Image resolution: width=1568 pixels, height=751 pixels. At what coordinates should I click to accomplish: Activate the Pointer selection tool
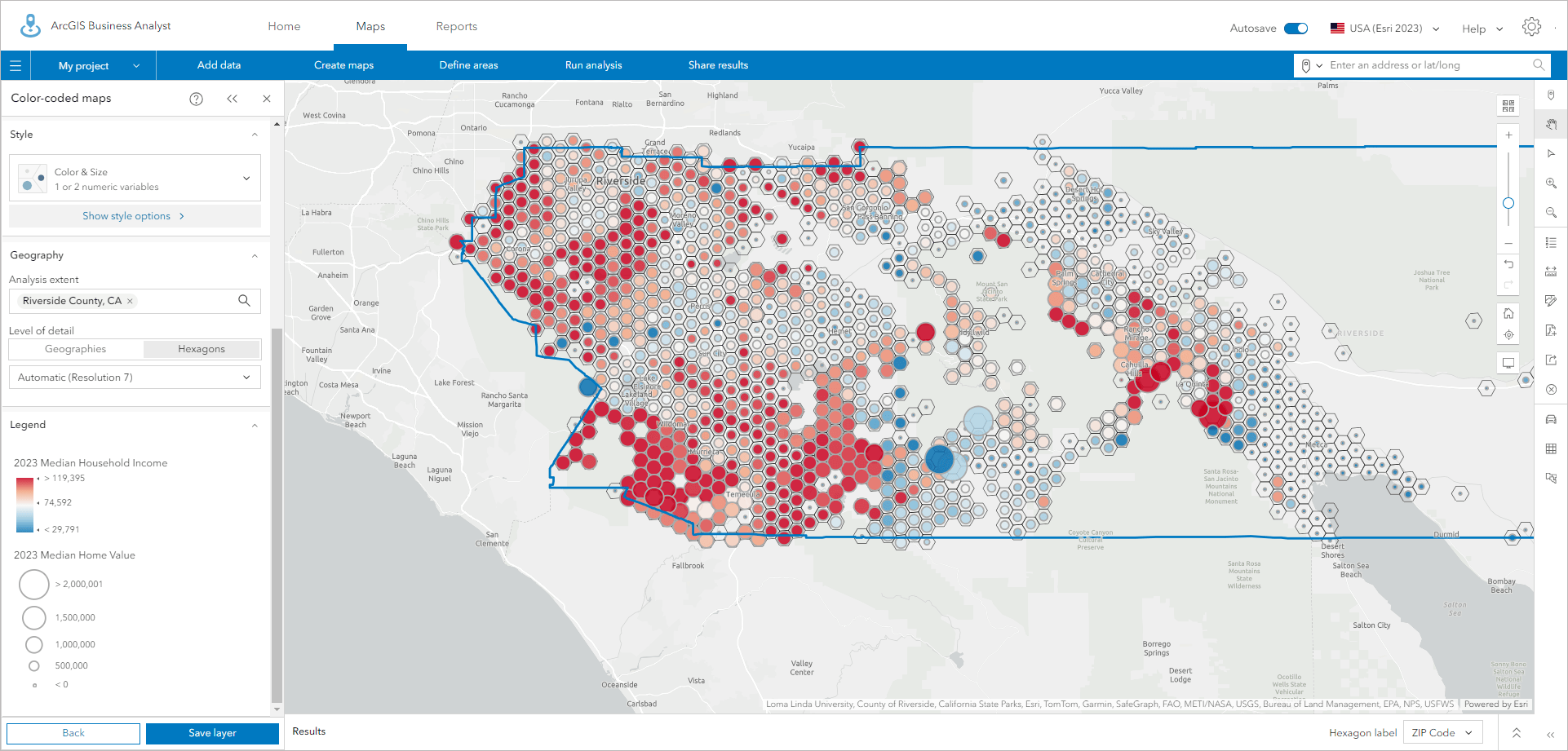tap(1551, 153)
